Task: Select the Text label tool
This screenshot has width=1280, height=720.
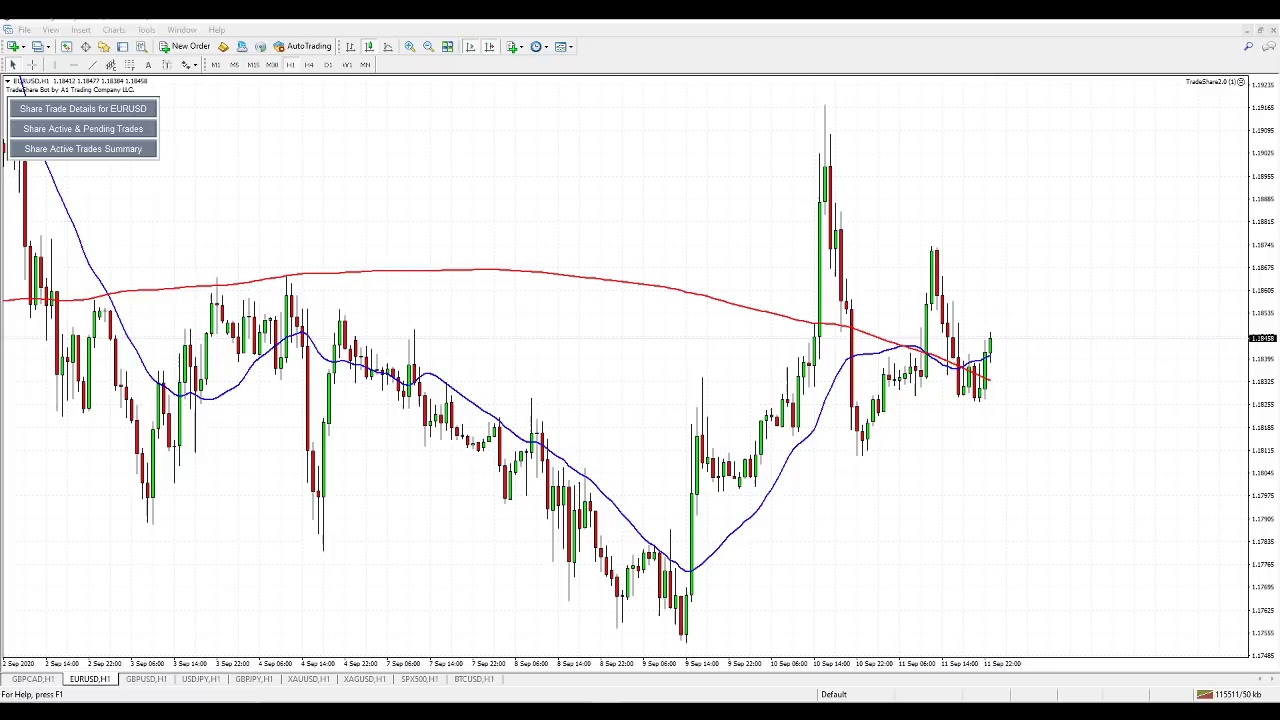Action: click(148, 65)
